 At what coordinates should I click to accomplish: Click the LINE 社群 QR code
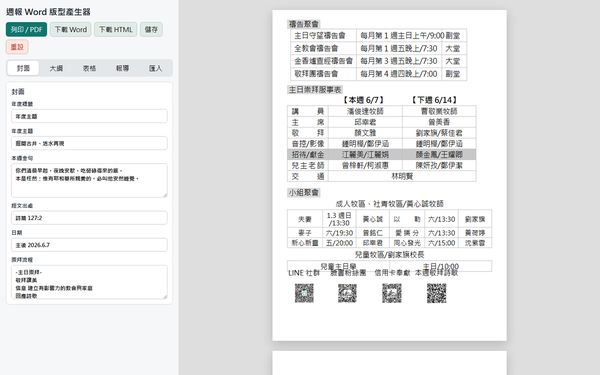coord(304,293)
